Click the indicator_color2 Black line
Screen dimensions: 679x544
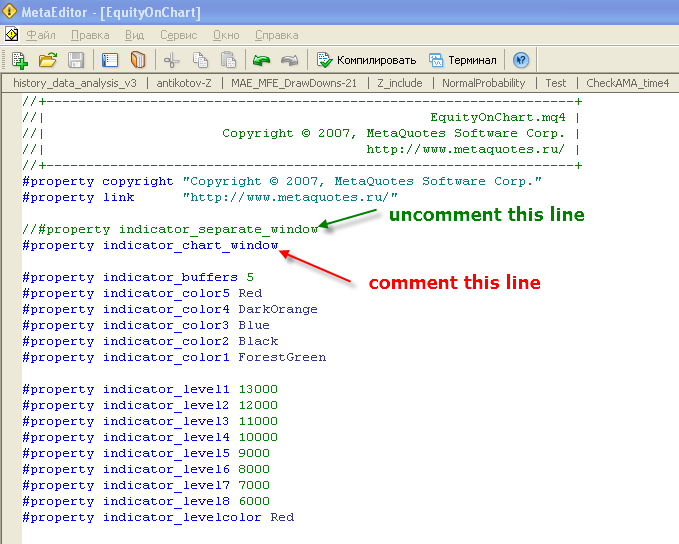tap(150, 341)
